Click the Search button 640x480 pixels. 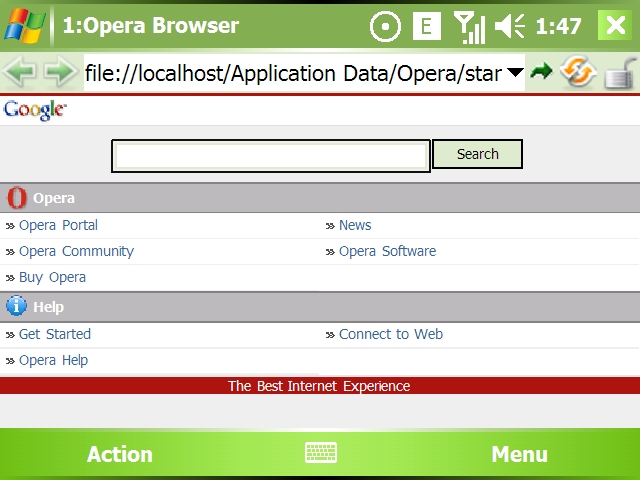pos(477,154)
